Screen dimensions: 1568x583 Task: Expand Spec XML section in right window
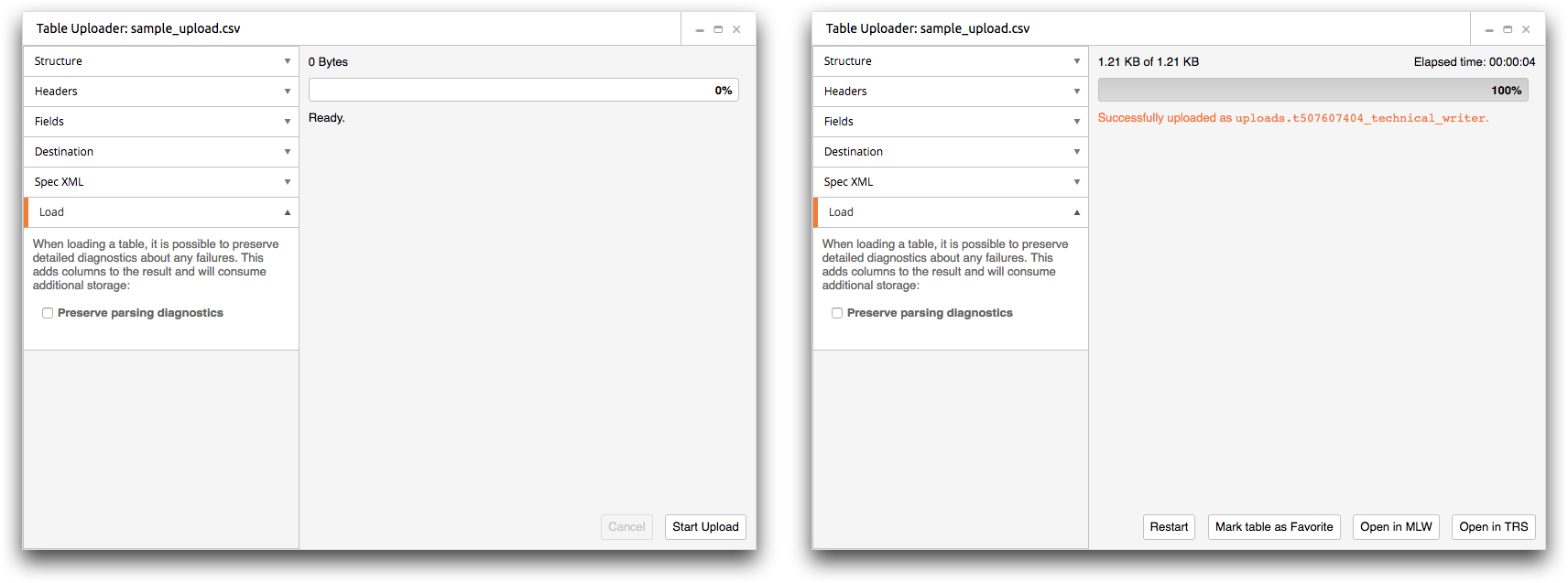951,182
